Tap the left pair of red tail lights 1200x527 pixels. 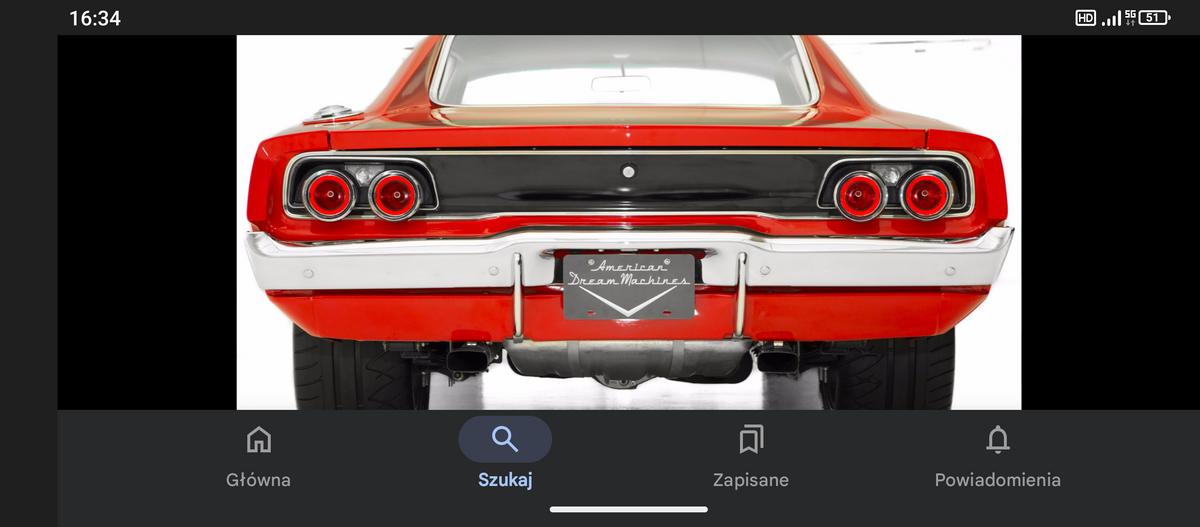click(361, 194)
